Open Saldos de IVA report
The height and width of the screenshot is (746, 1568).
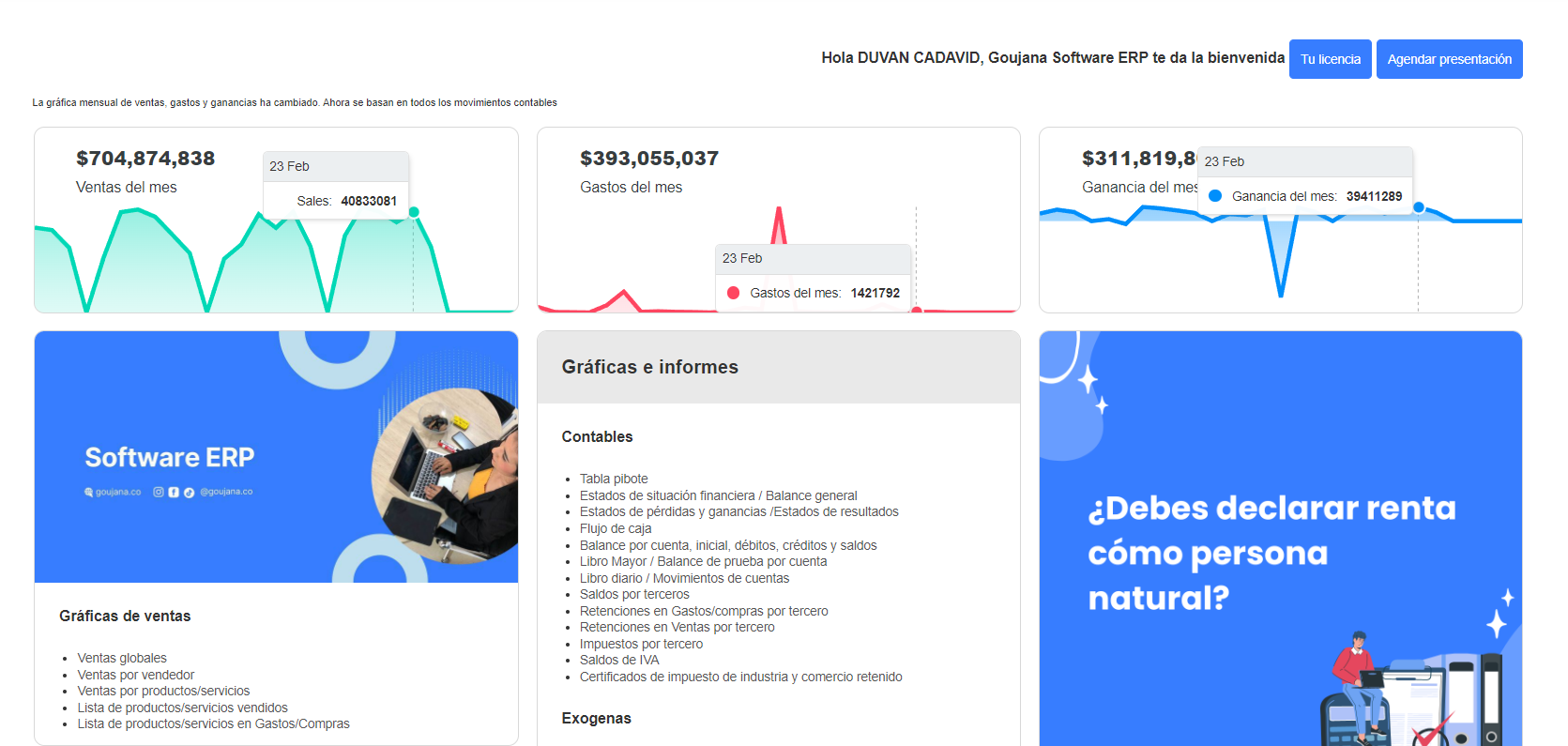[x=619, y=660]
